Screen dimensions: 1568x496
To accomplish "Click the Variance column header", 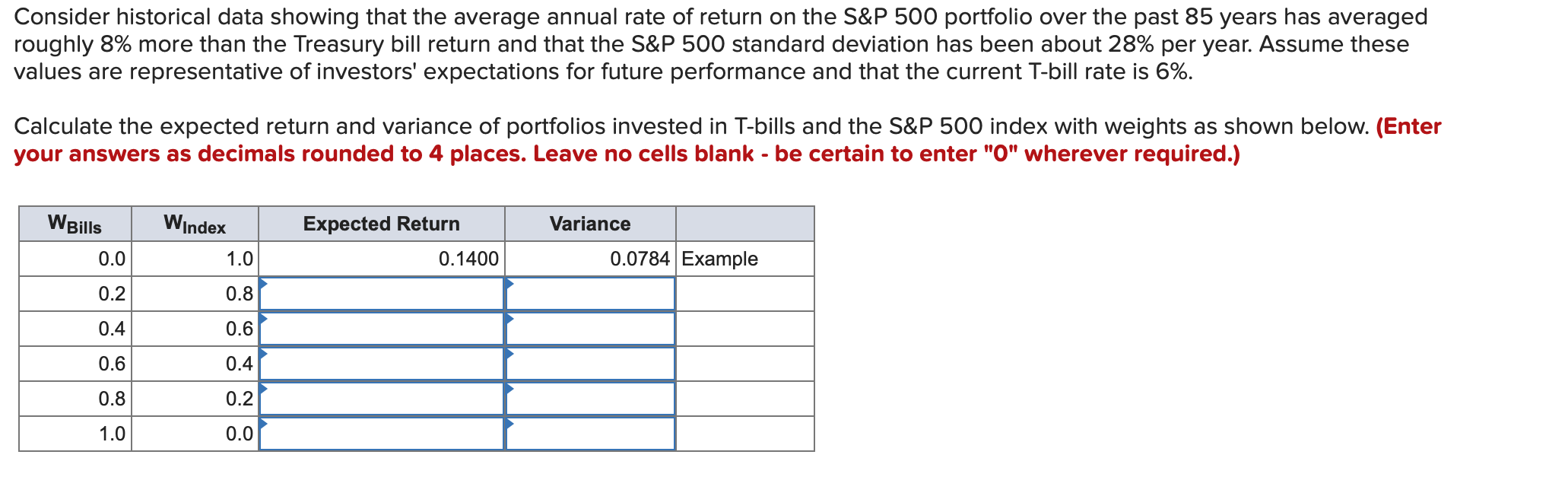I will [590, 224].
